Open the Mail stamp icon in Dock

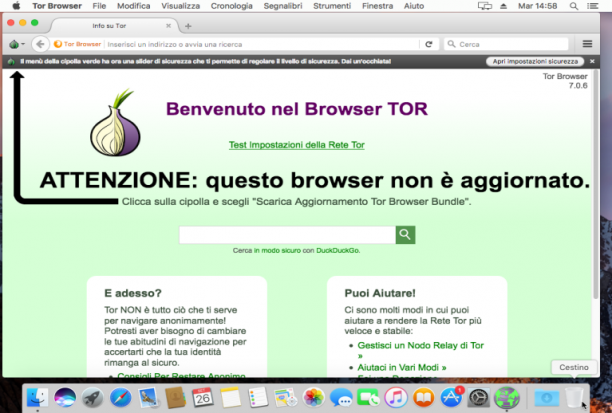(x=148, y=398)
